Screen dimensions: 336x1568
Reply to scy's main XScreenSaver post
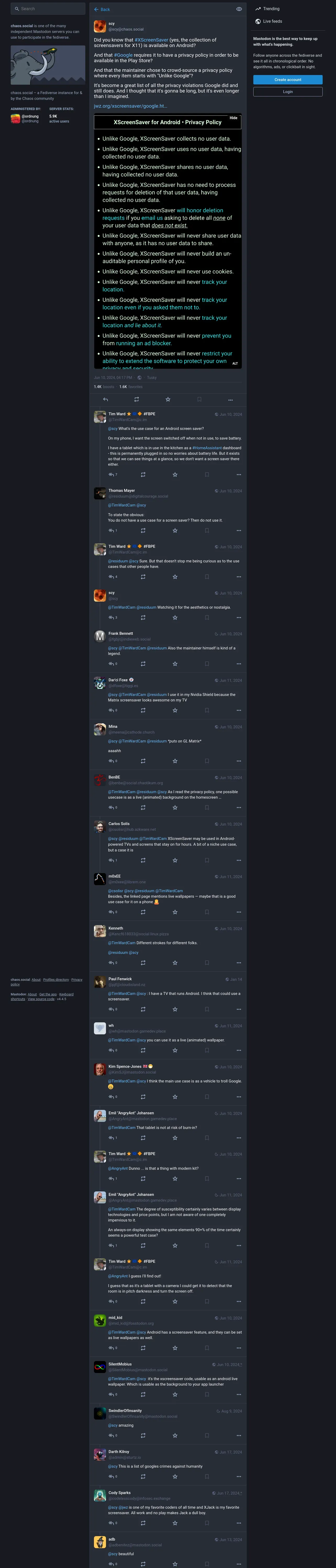point(105,399)
